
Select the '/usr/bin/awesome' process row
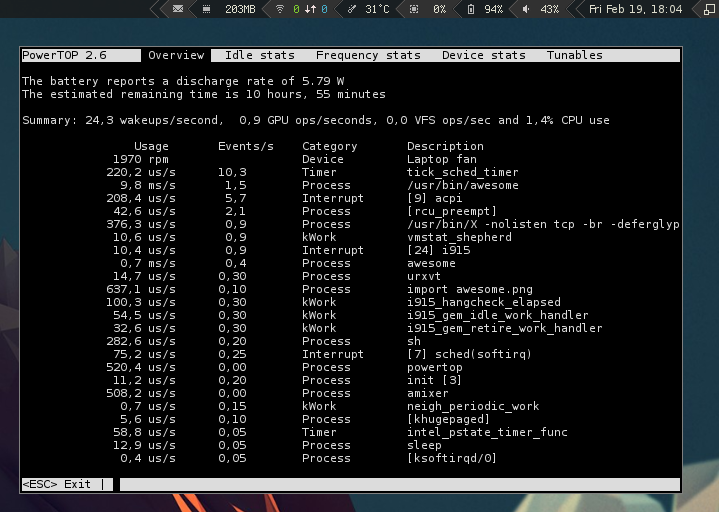(351, 185)
